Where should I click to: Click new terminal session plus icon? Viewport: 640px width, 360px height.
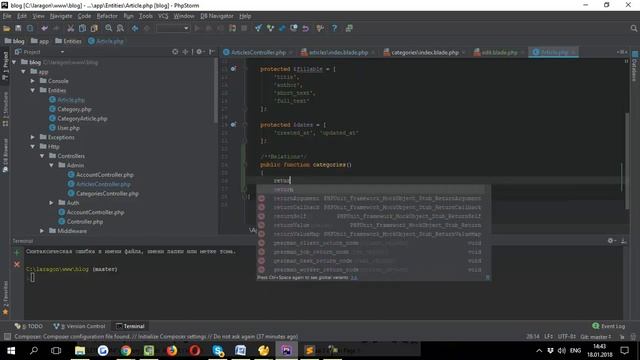click(17, 253)
